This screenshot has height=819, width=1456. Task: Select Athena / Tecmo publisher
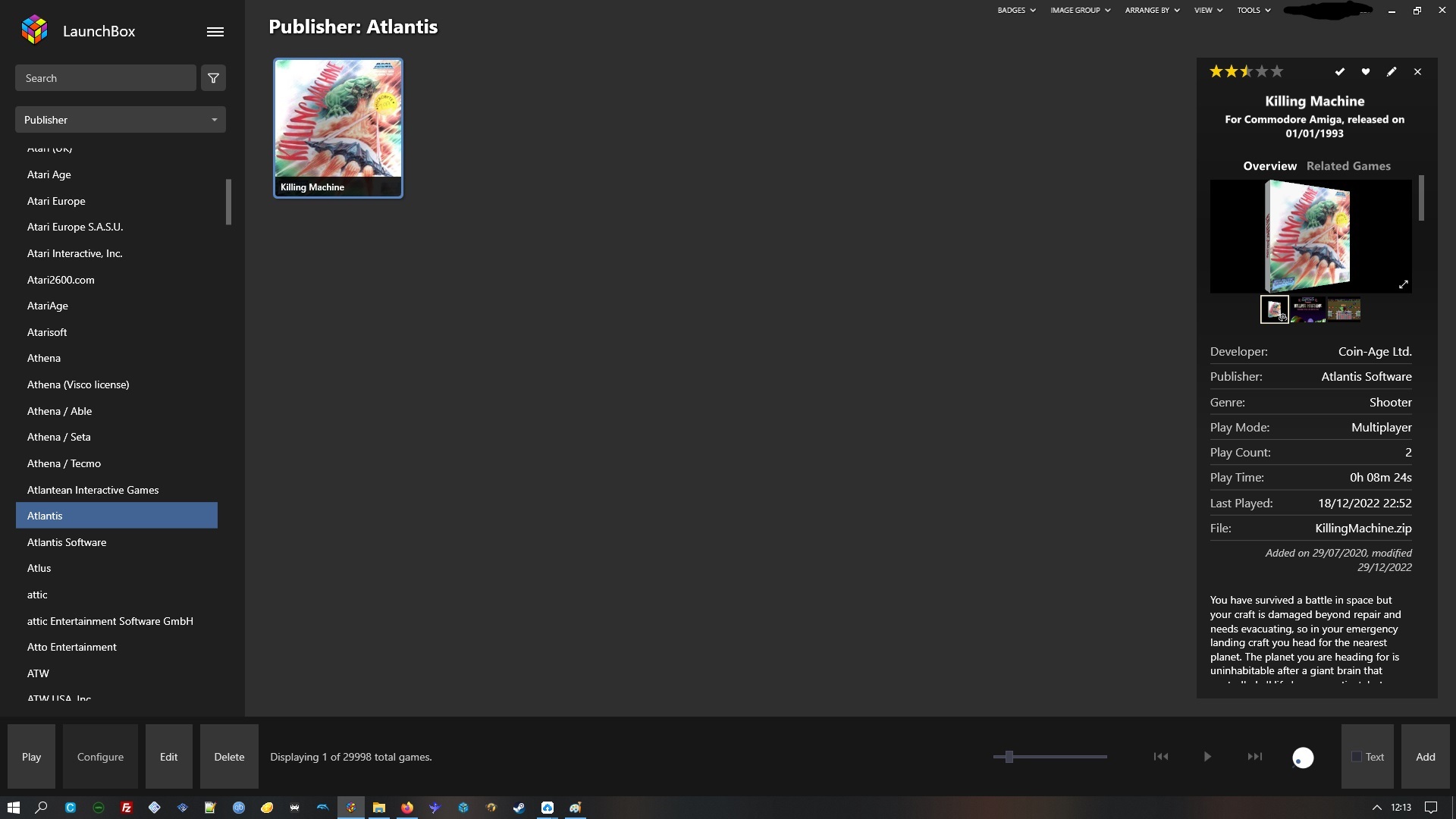pos(117,463)
